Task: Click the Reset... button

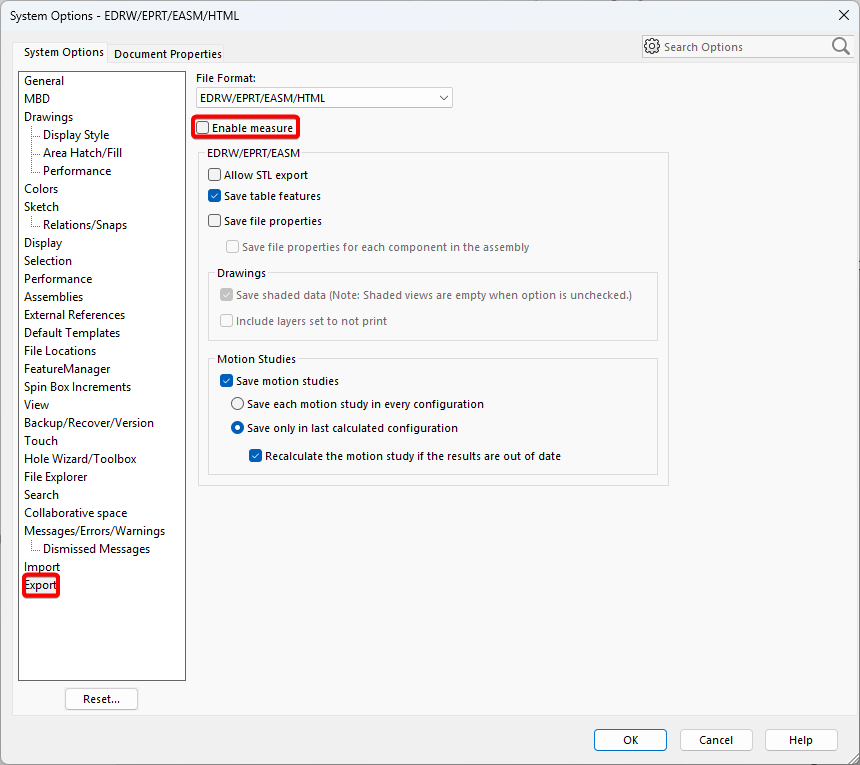Action: click(101, 699)
